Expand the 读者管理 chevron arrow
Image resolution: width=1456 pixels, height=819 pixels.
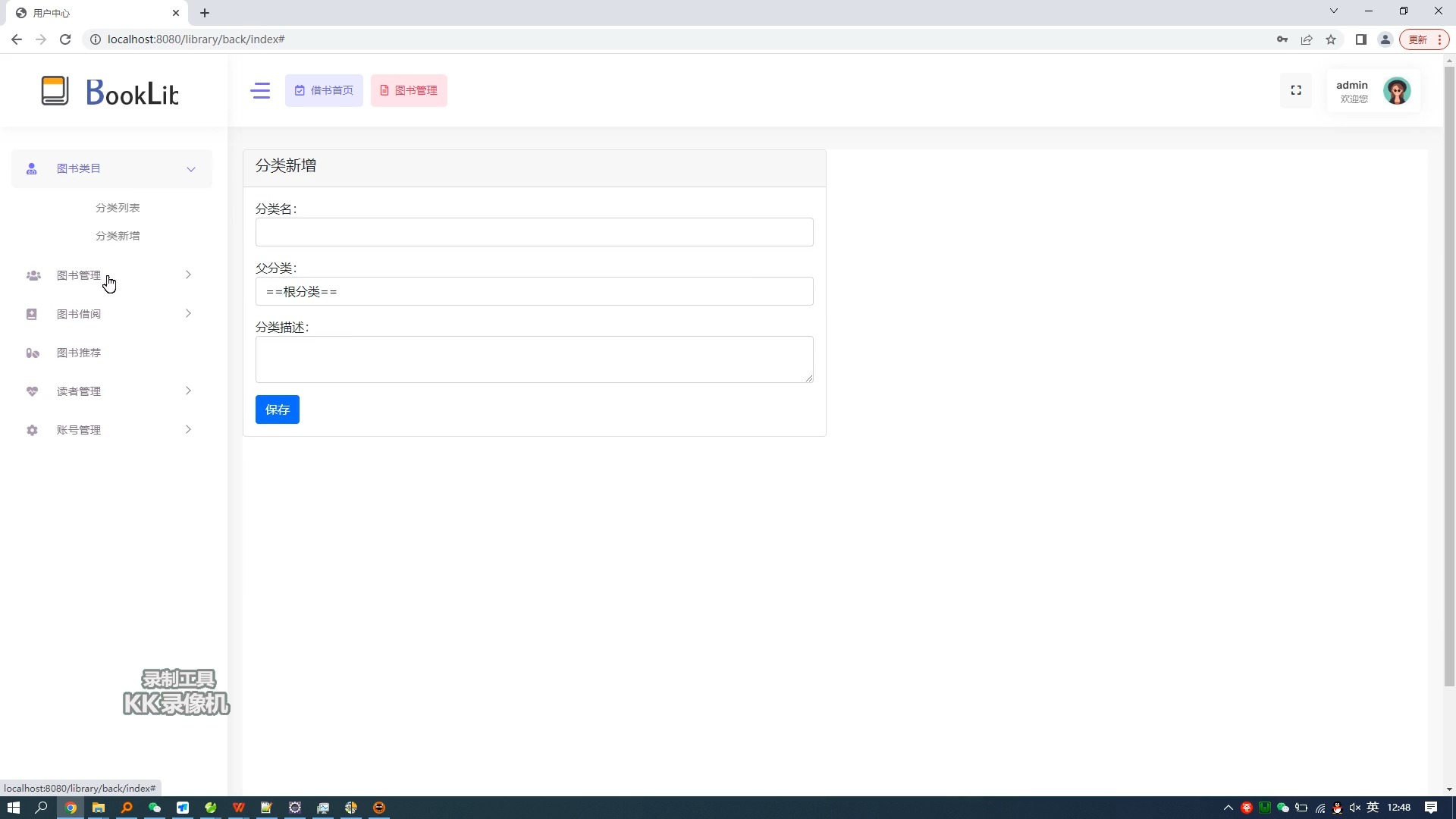pos(188,391)
